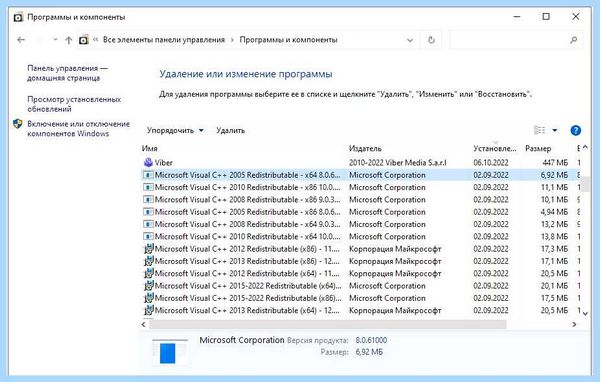Sort by the Издатель column header
The height and width of the screenshot is (382, 600).
(x=365, y=149)
